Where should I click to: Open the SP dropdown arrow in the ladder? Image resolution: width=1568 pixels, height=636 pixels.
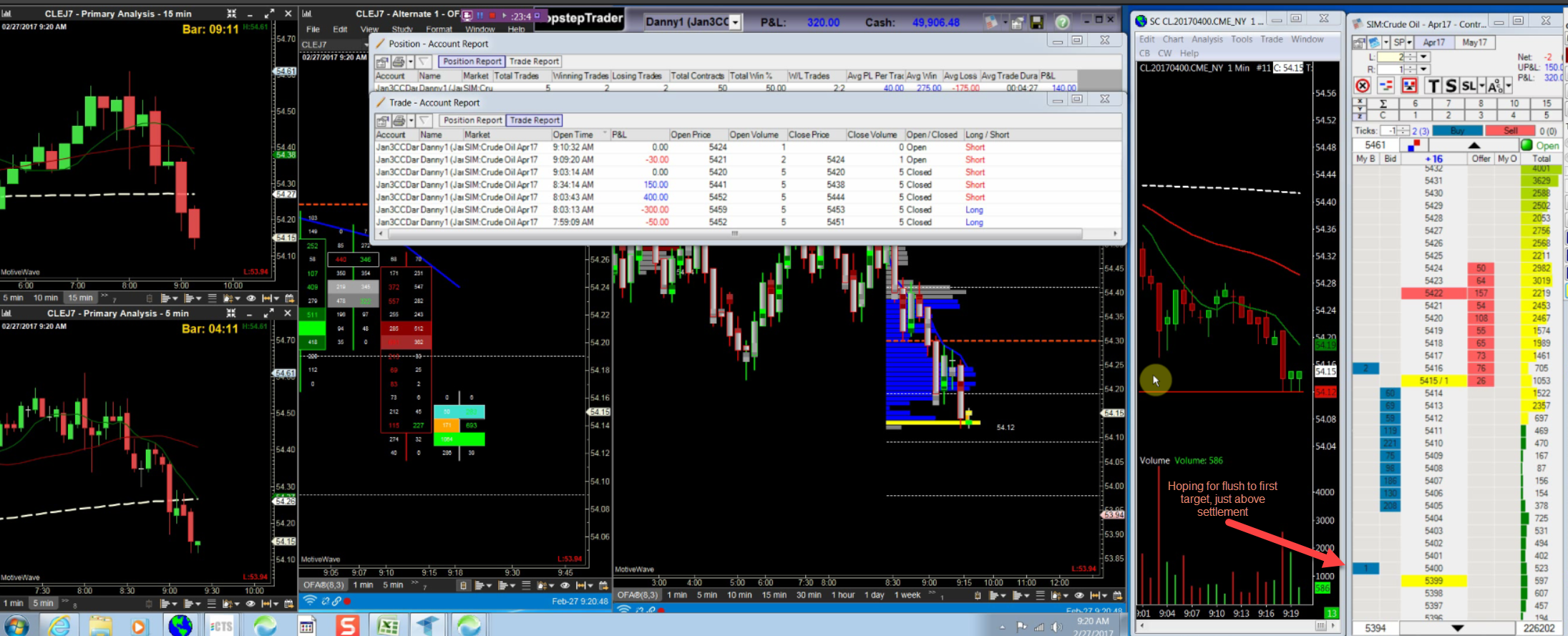(1408, 42)
